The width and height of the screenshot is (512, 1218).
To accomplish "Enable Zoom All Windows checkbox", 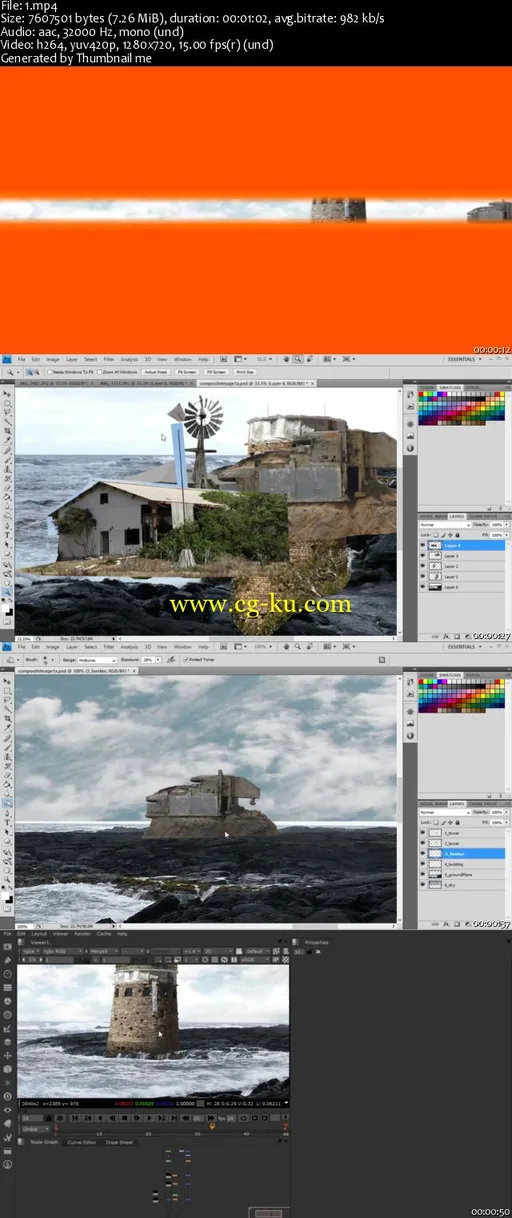I will pyautogui.click(x=102, y=371).
